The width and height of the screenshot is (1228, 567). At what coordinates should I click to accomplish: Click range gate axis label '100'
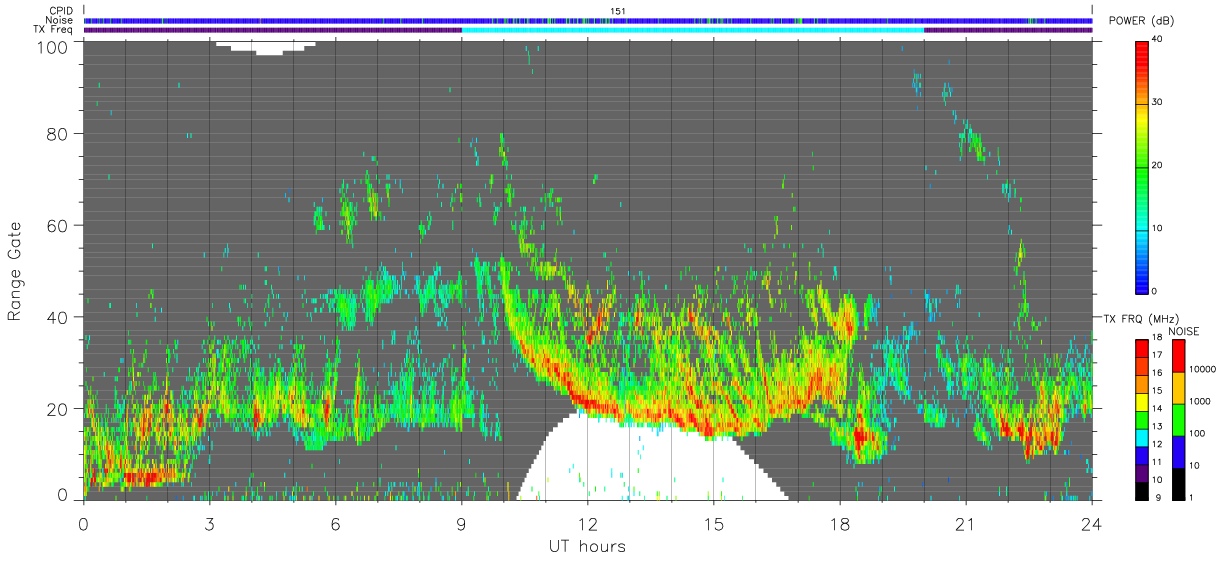click(x=53, y=46)
